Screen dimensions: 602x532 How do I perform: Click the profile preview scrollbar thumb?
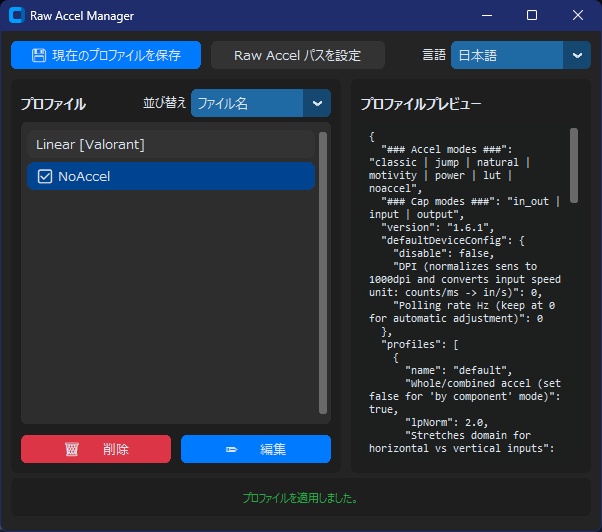pos(574,165)
